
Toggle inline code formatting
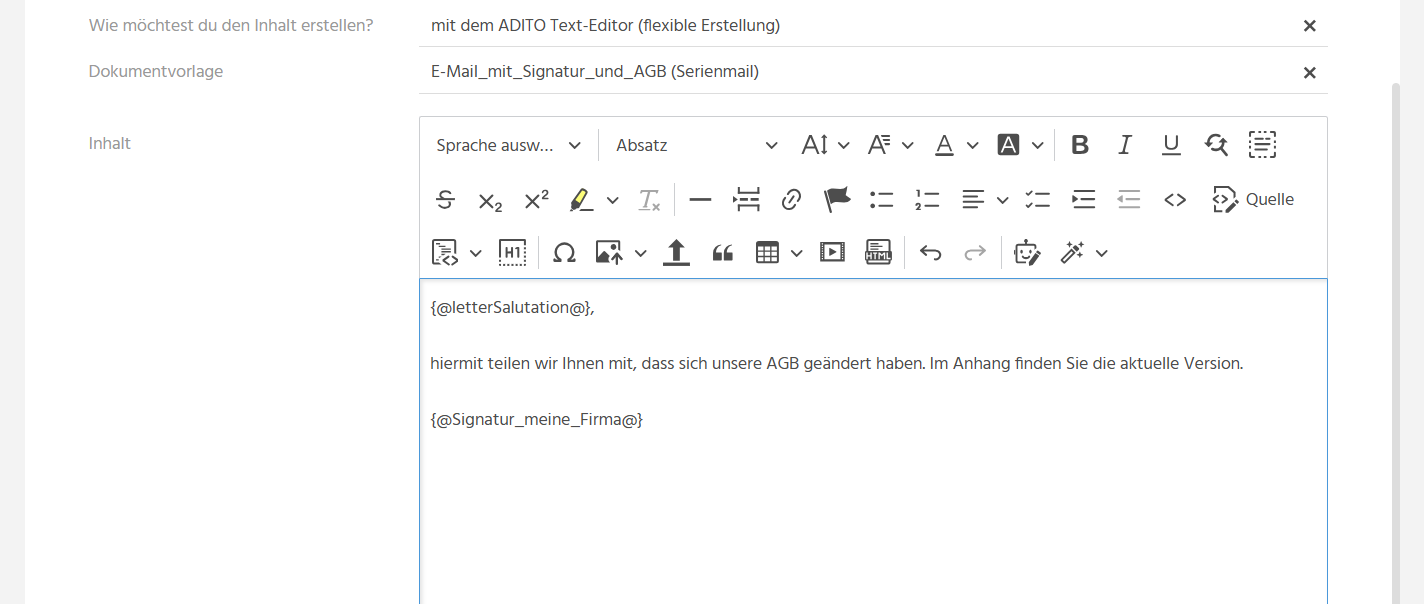(1175, 199)
